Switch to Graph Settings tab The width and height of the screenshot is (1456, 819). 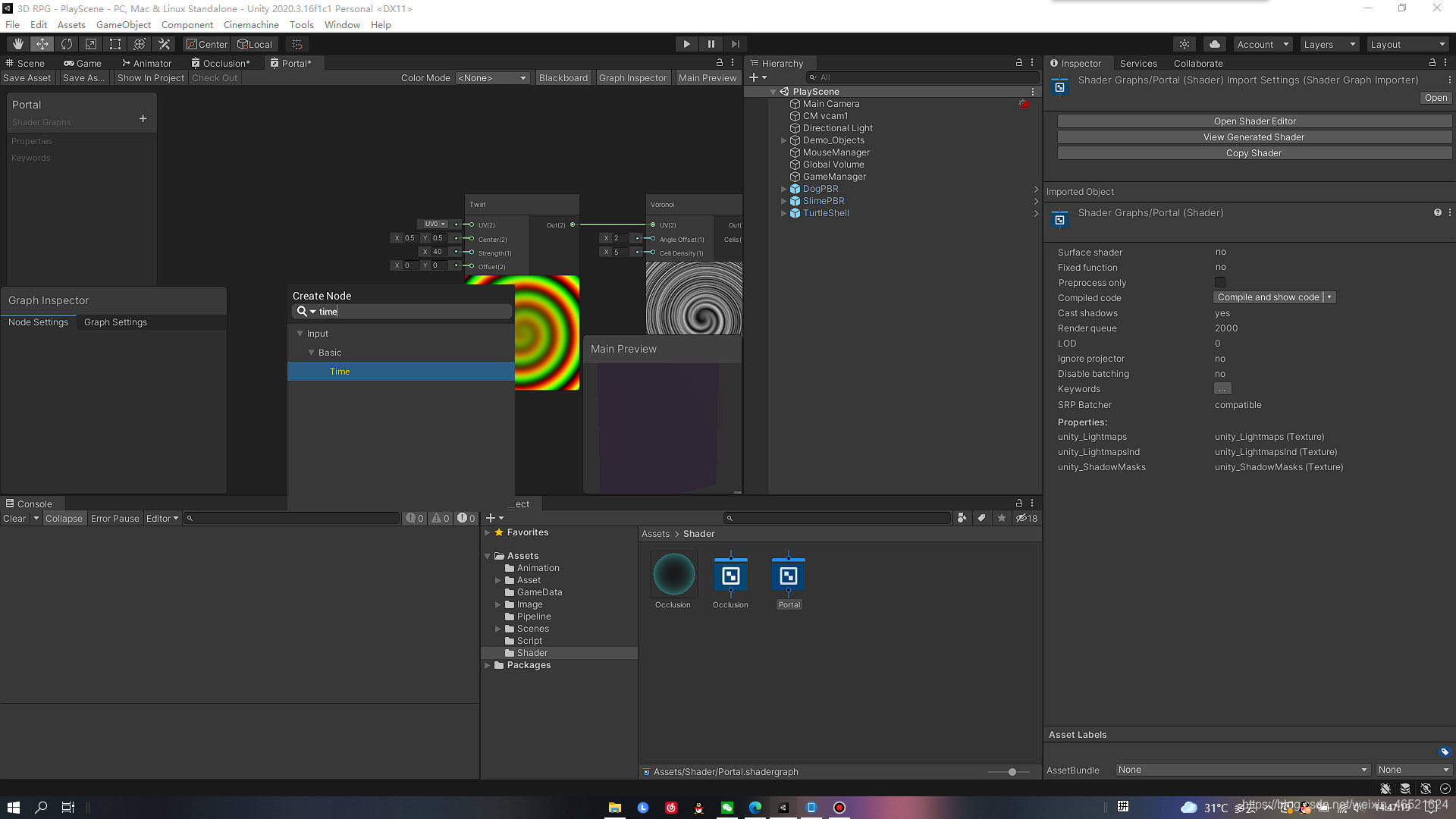pos(115,322)
